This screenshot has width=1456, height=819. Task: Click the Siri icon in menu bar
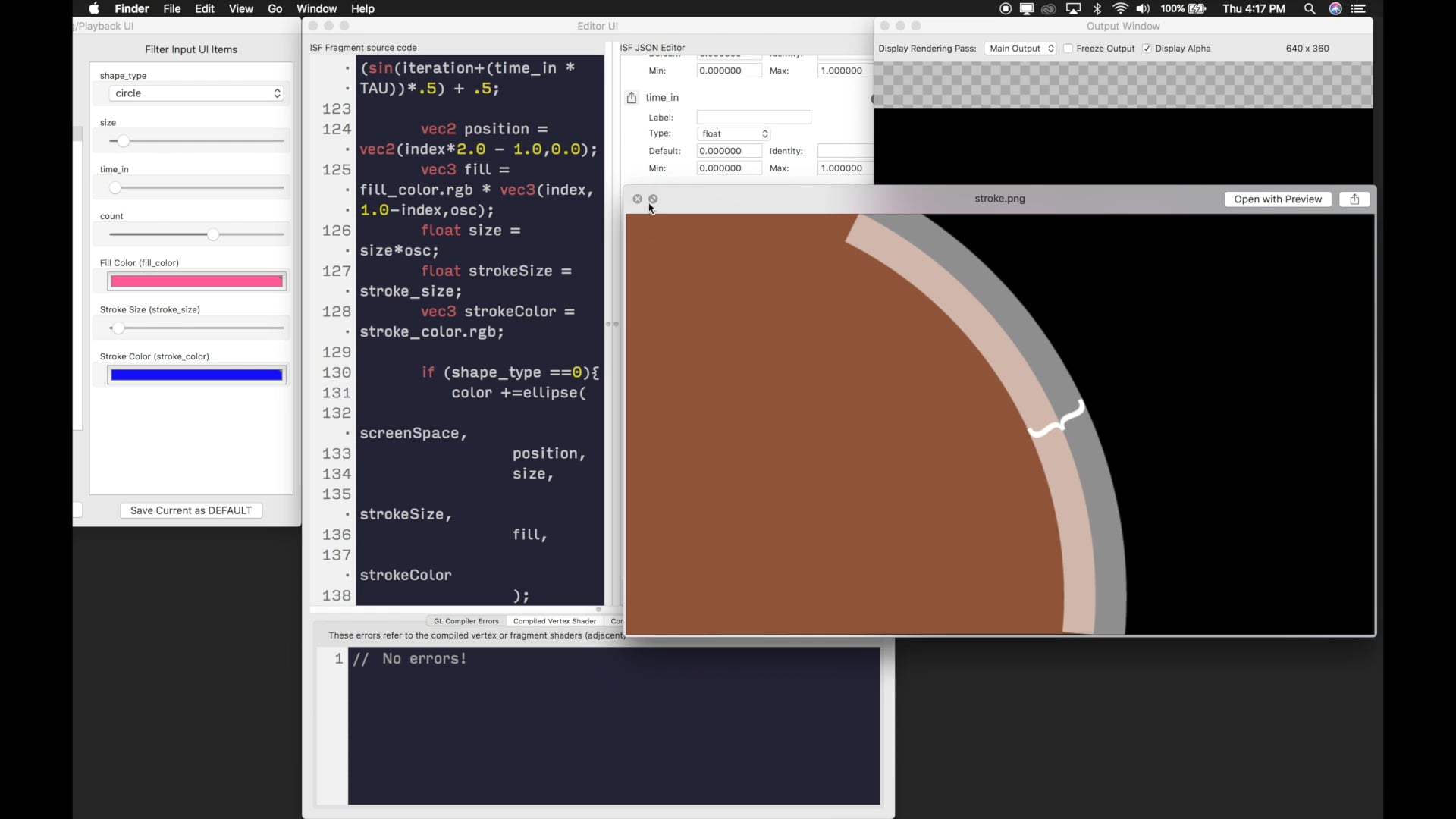1335,9
